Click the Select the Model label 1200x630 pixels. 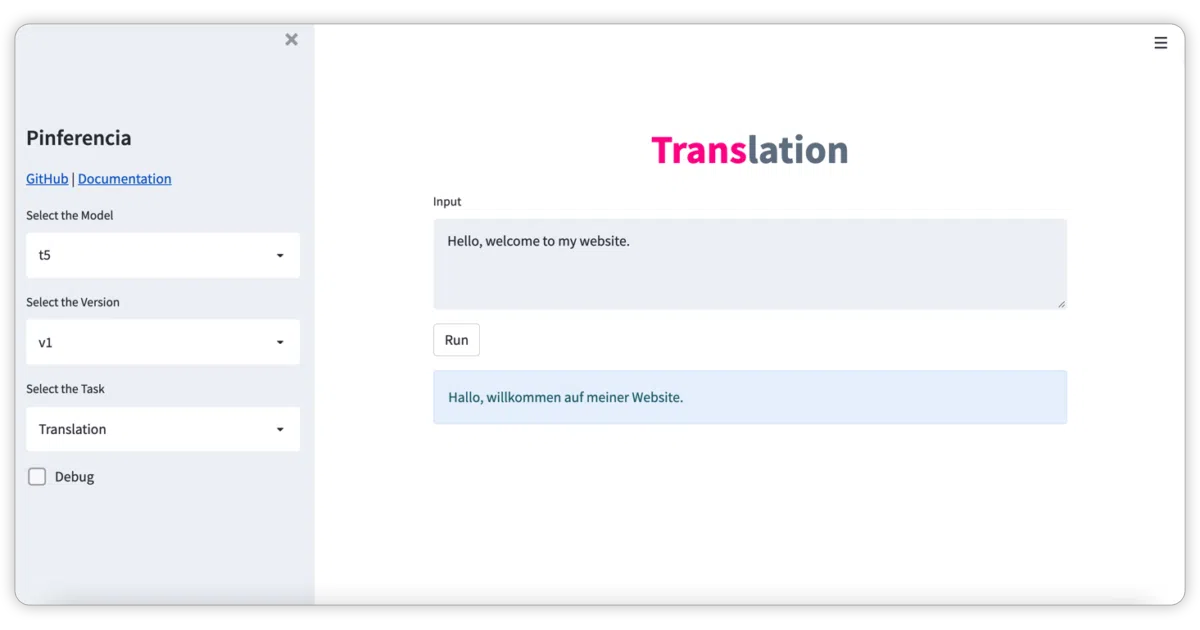point(70,215)
